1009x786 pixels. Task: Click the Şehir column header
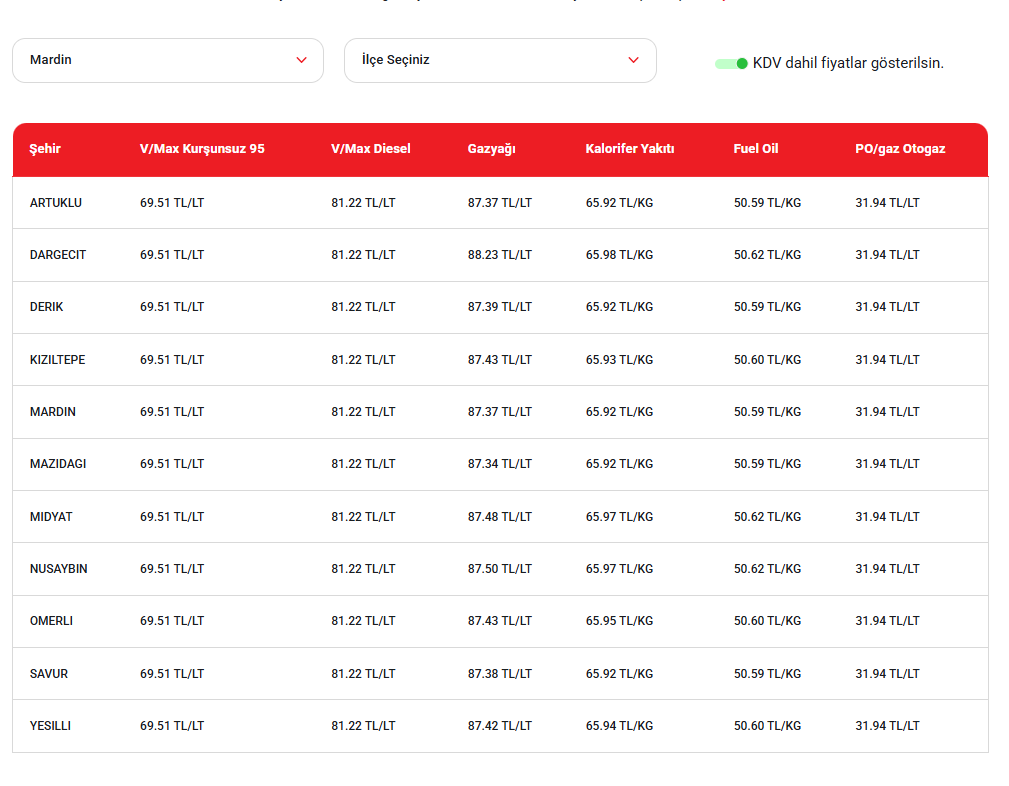(x=45, y=149)
